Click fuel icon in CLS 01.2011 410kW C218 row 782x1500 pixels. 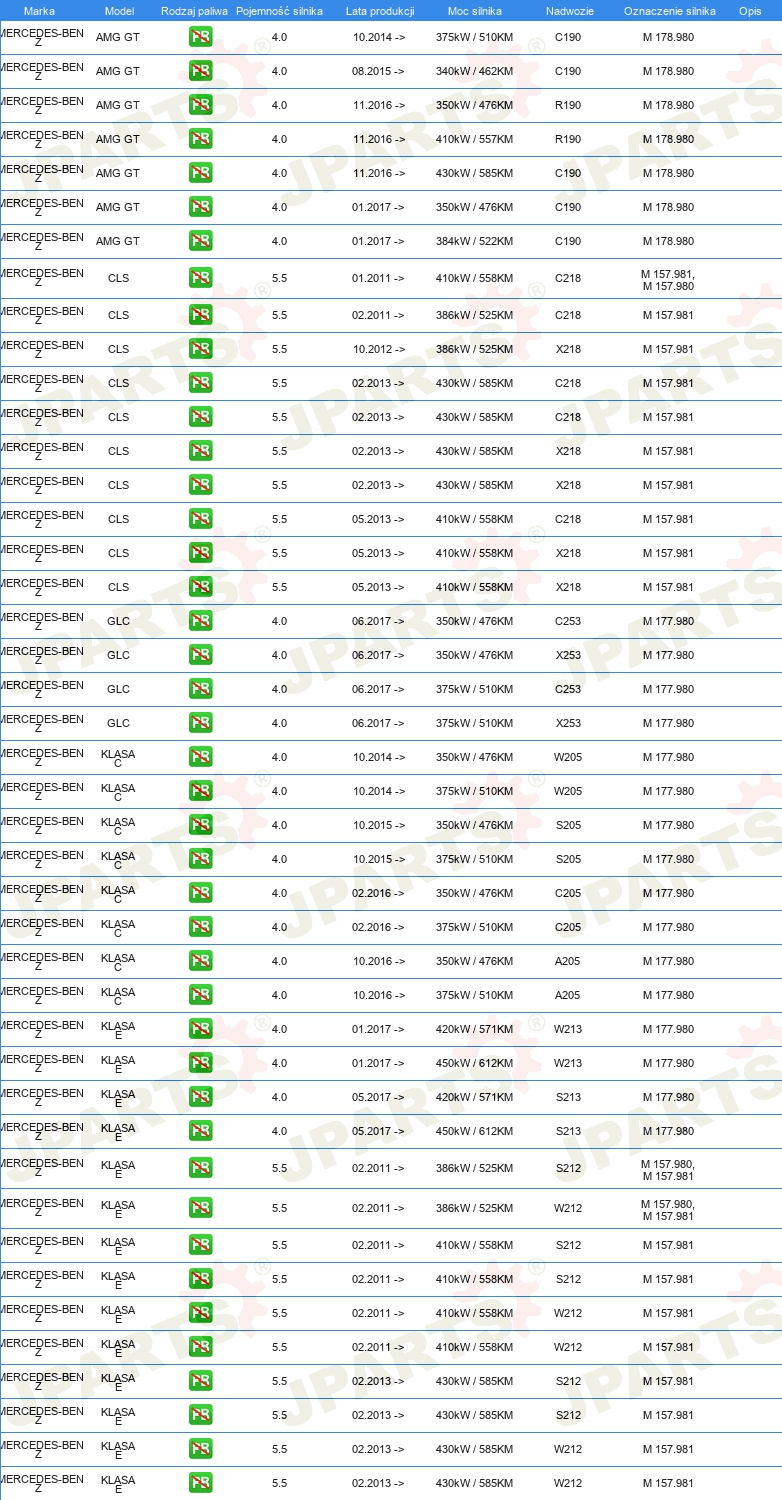click(200, 279)
